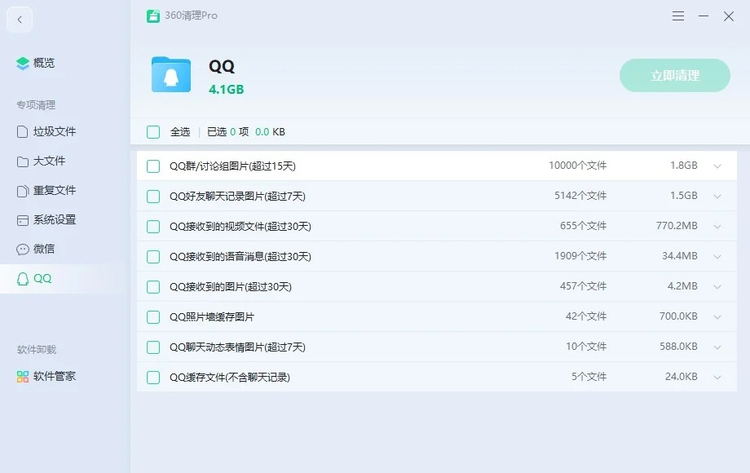Click the 34.4MB size value
Image resolution: width=750 pixels, height=473 pixels.
click(679, 256)
